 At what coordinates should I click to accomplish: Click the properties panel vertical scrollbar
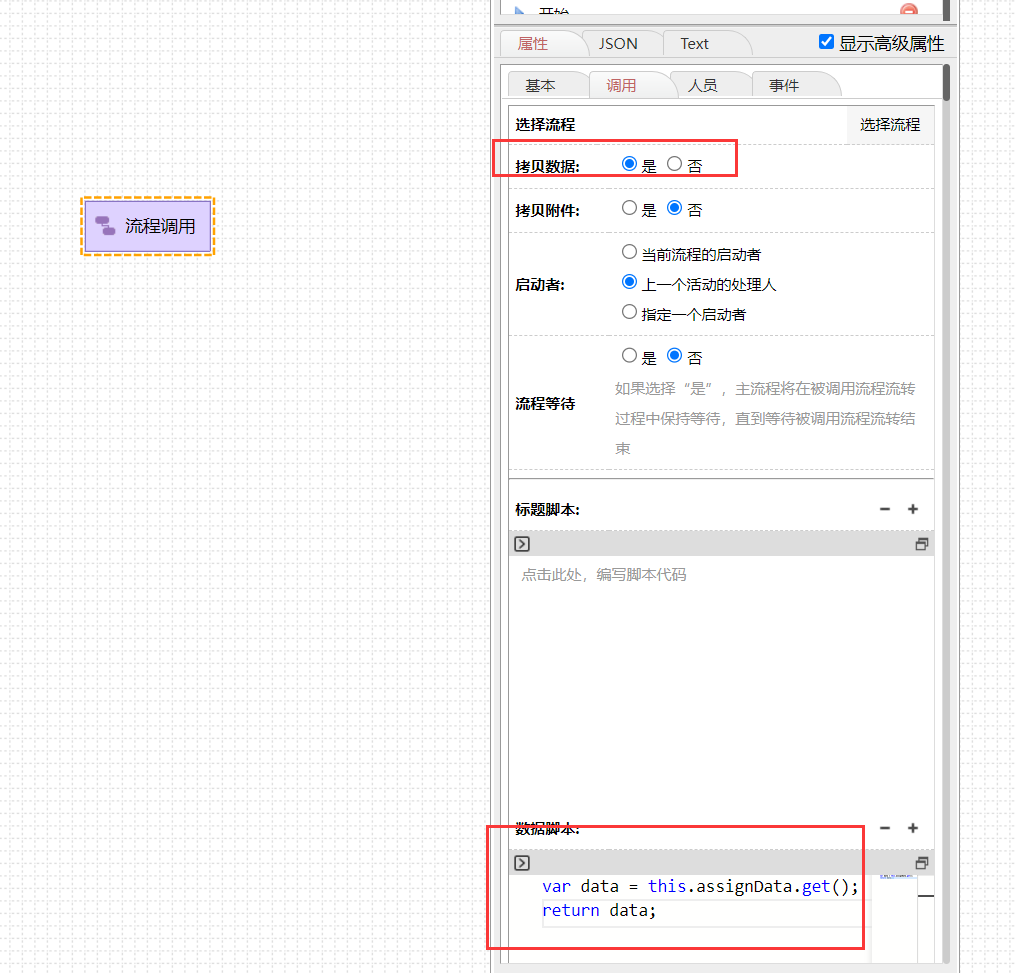(x=947, y=82)
